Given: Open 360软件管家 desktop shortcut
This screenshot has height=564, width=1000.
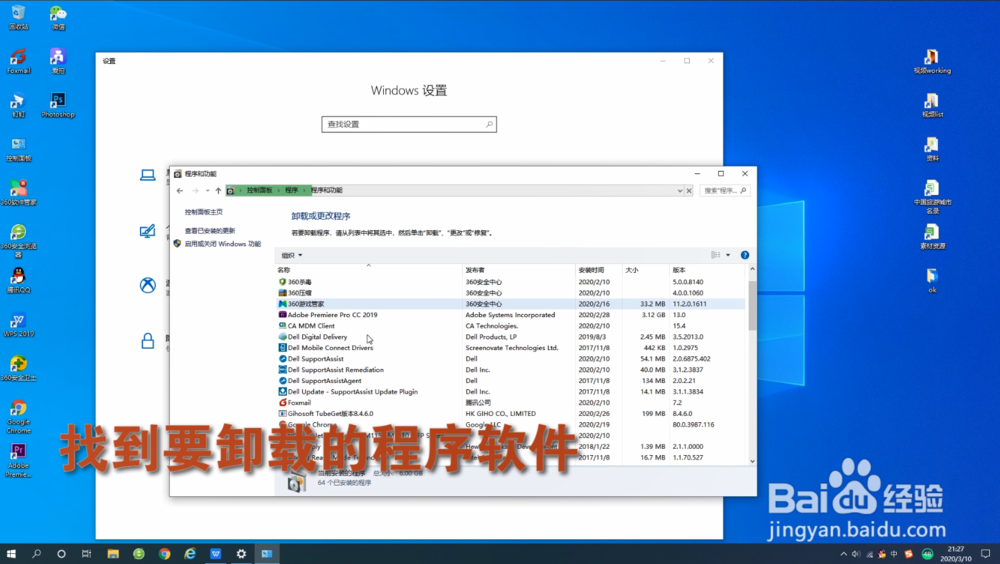Looking at the screenshot, I should (18, 193).
